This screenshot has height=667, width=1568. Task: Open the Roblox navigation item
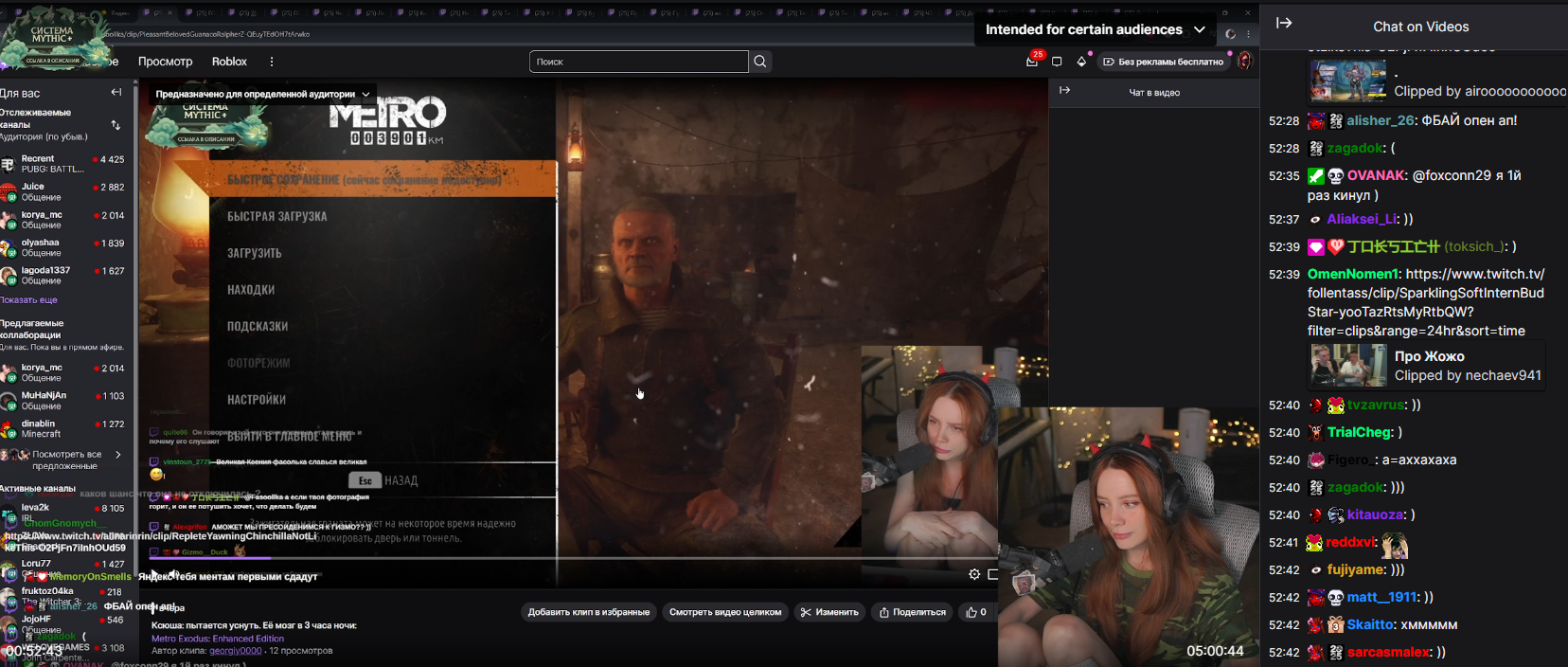point(229,62)
